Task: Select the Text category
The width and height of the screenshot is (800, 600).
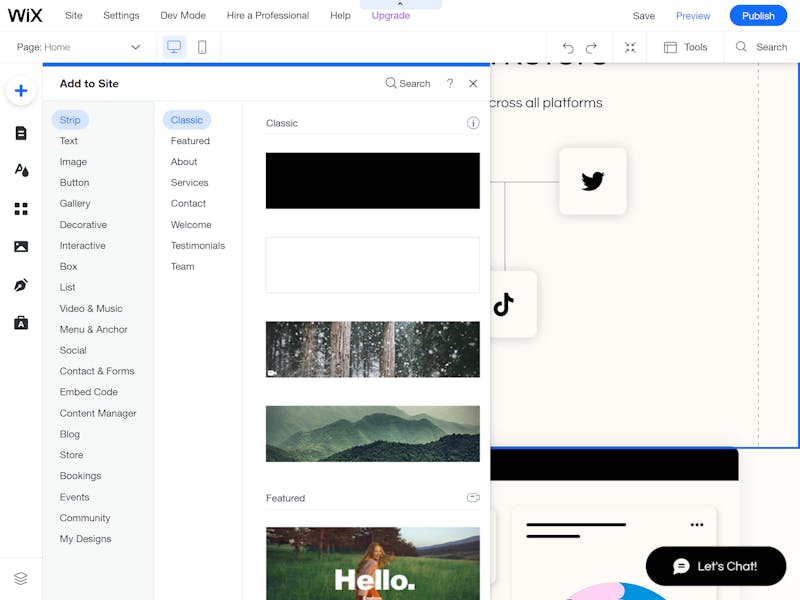Action: 68,141
